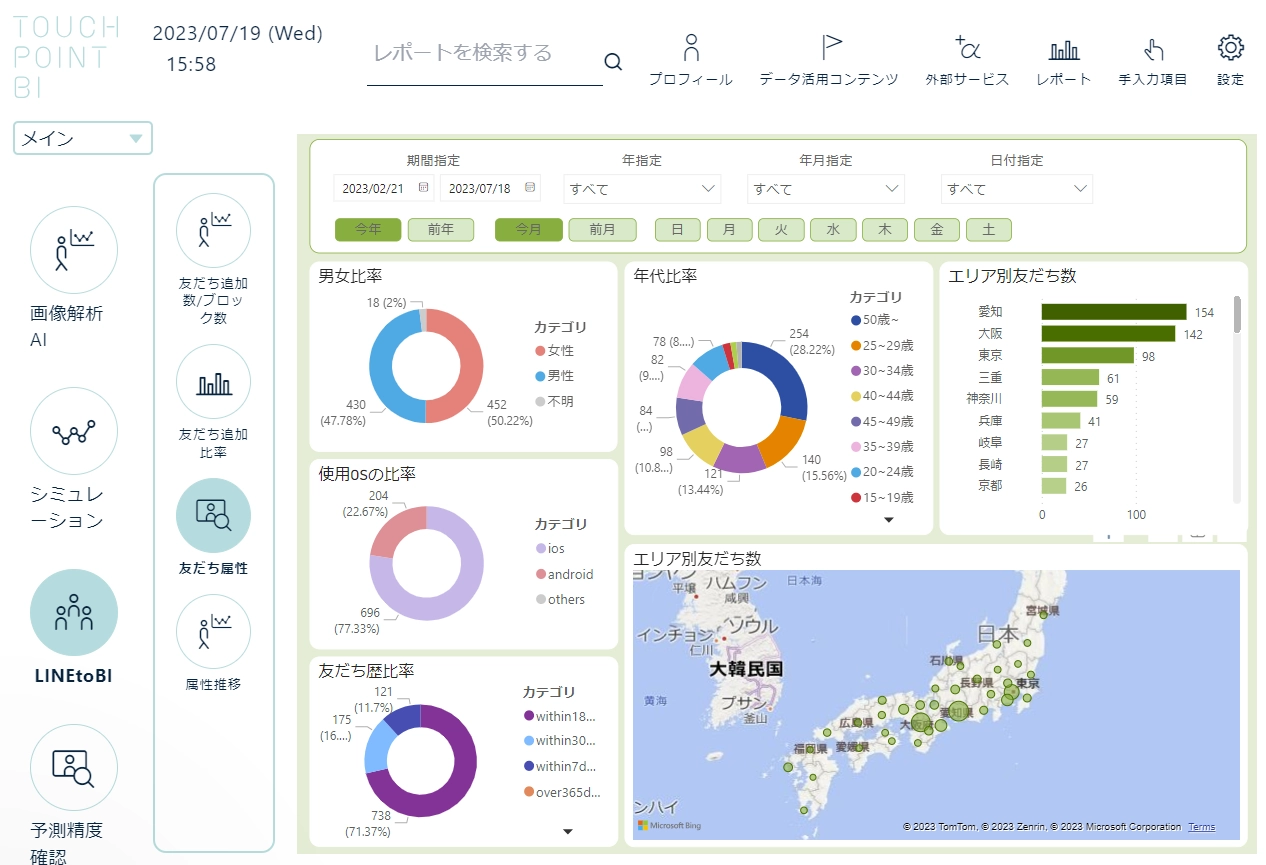Open 外部サービス external services icon
Image resolution: width=1266 pixels, height=865 pixels.
click(x=967, y=48)
